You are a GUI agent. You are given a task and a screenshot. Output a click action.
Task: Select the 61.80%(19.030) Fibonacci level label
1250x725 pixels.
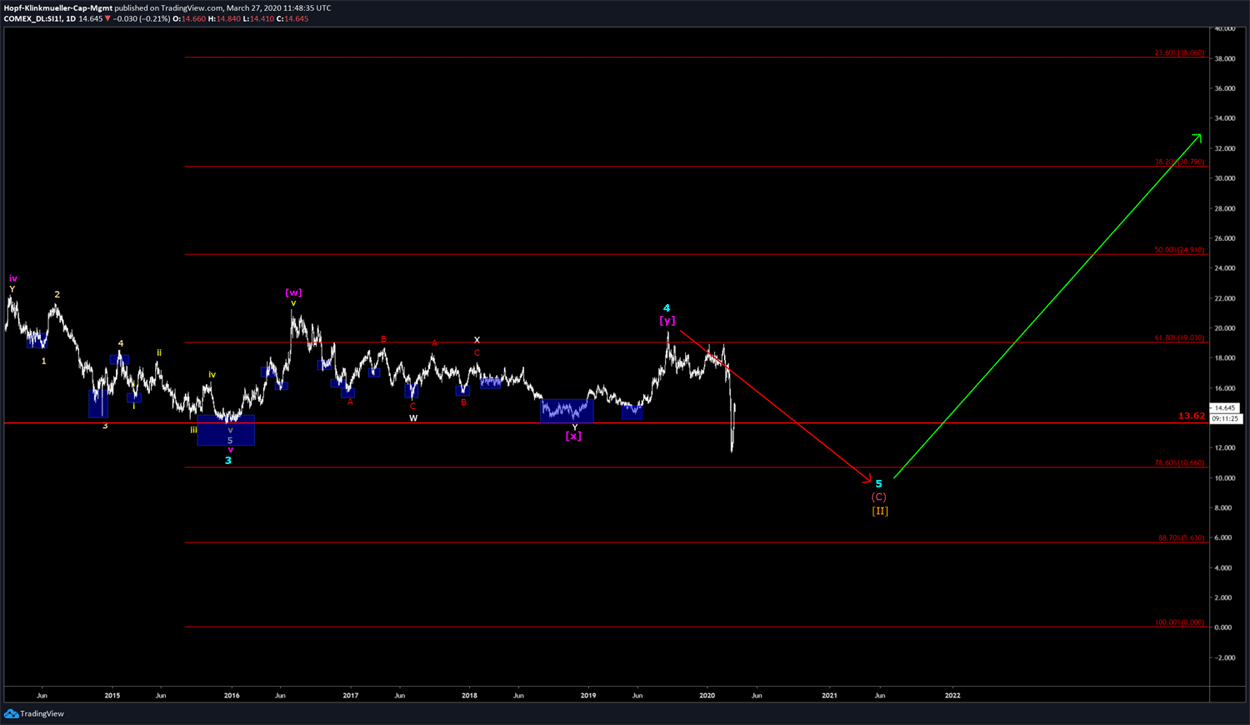(1178, 338)
